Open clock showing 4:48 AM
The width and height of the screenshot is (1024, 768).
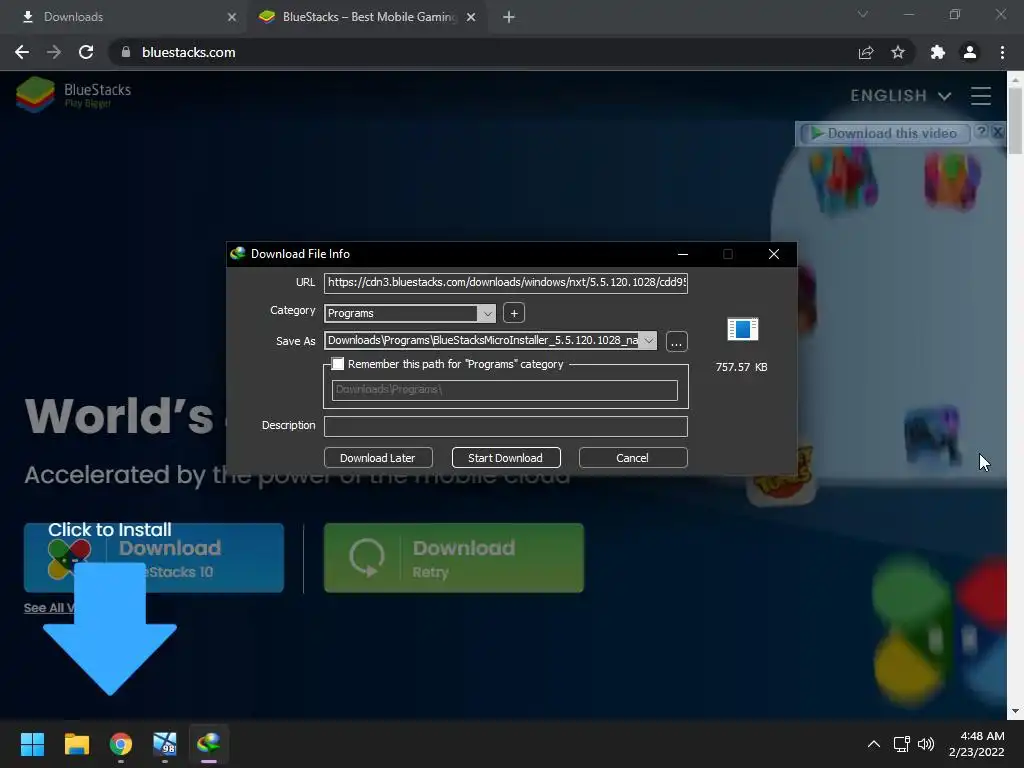[977, 744]
